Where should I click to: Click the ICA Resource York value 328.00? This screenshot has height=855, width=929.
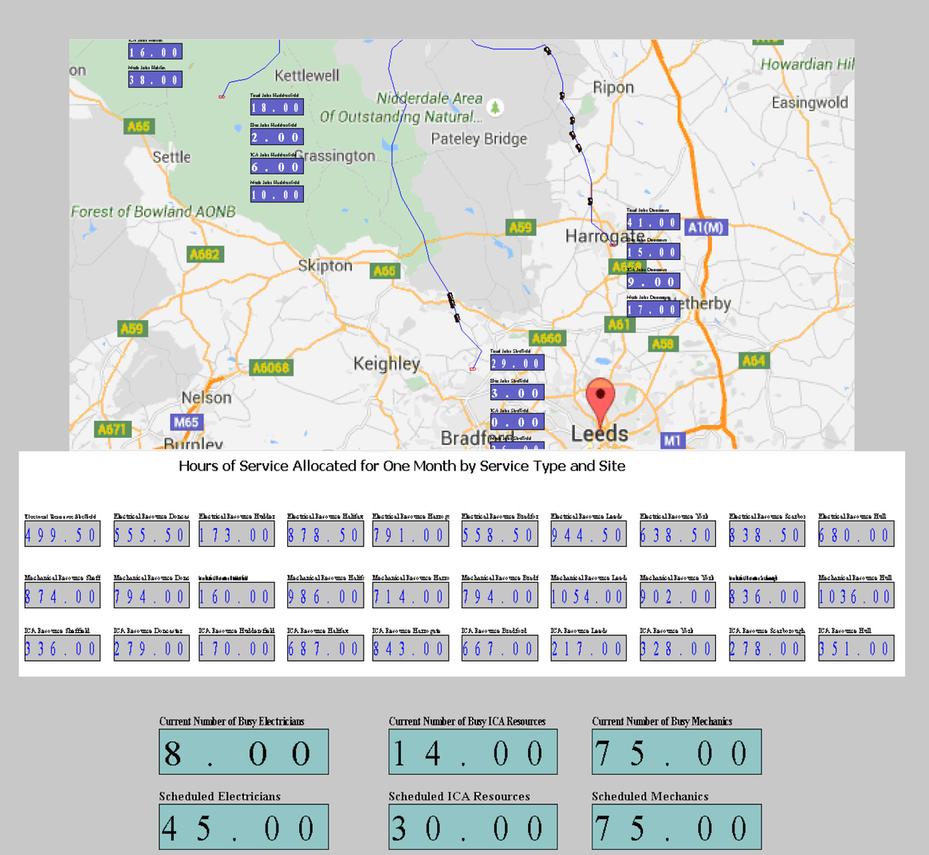click(677, 648)
